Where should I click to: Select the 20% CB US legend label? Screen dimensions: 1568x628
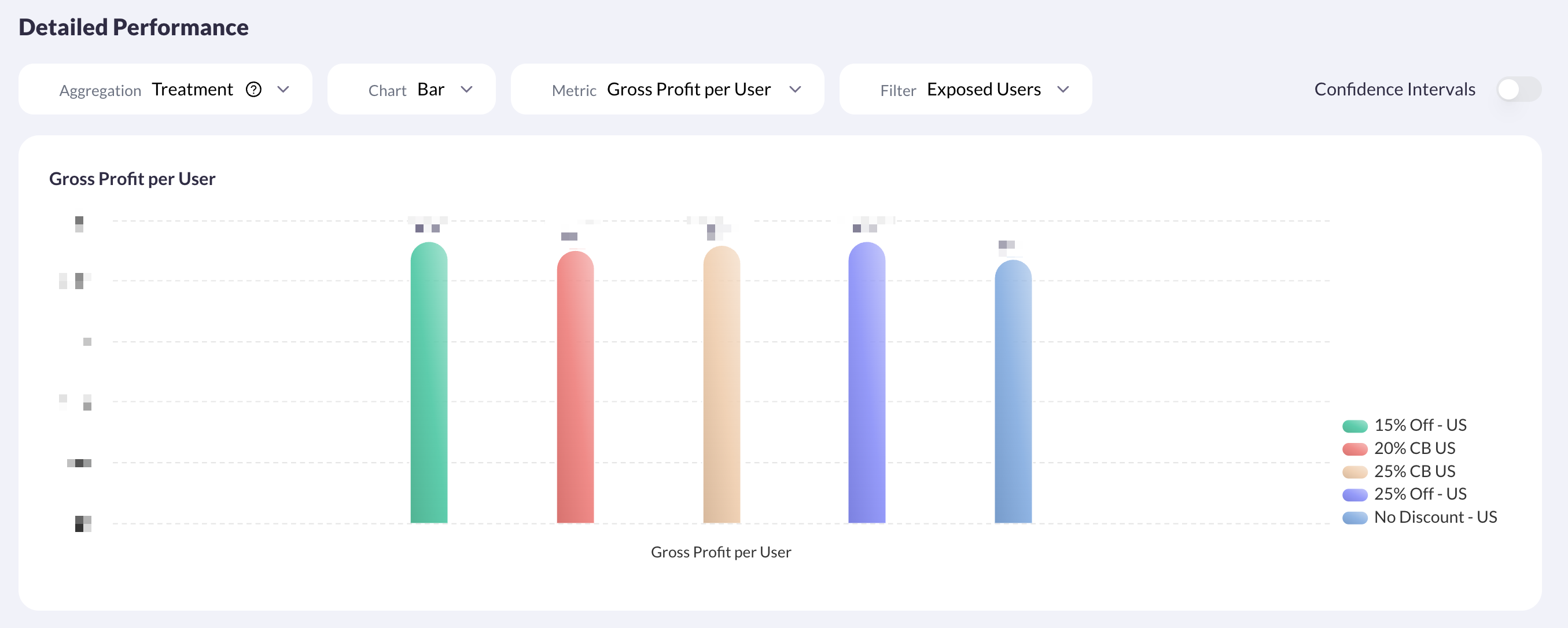[1414, 449]
